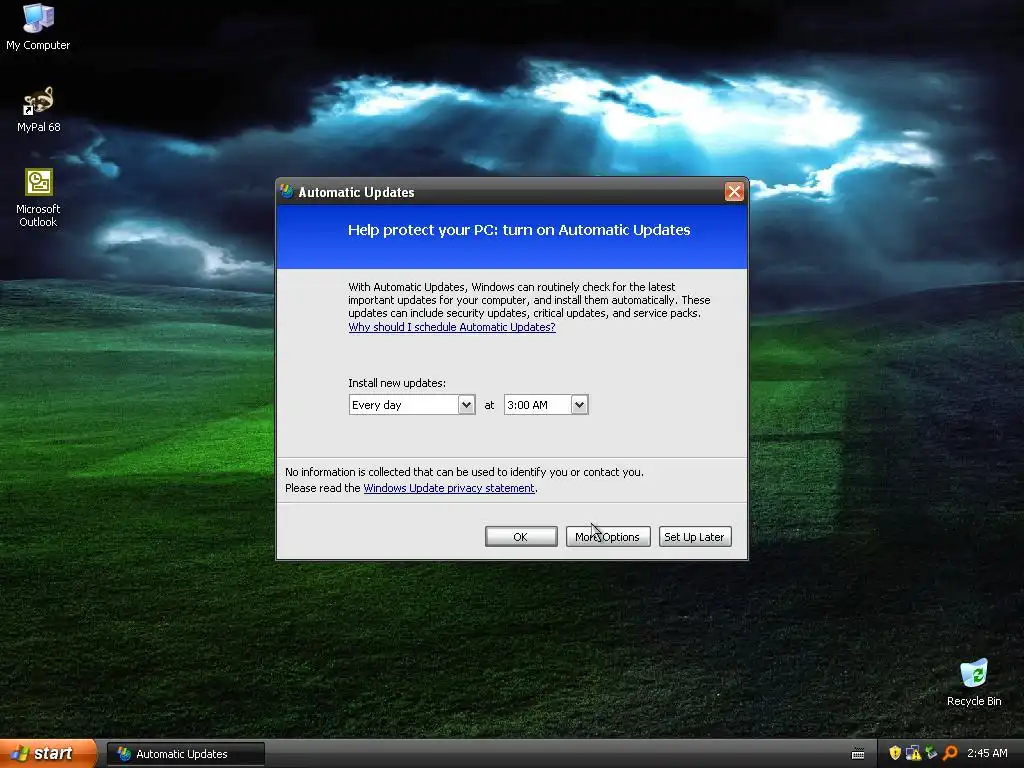Select the MyPal 68 browser shortcut
1024x768 pixels.
[39, 110]
